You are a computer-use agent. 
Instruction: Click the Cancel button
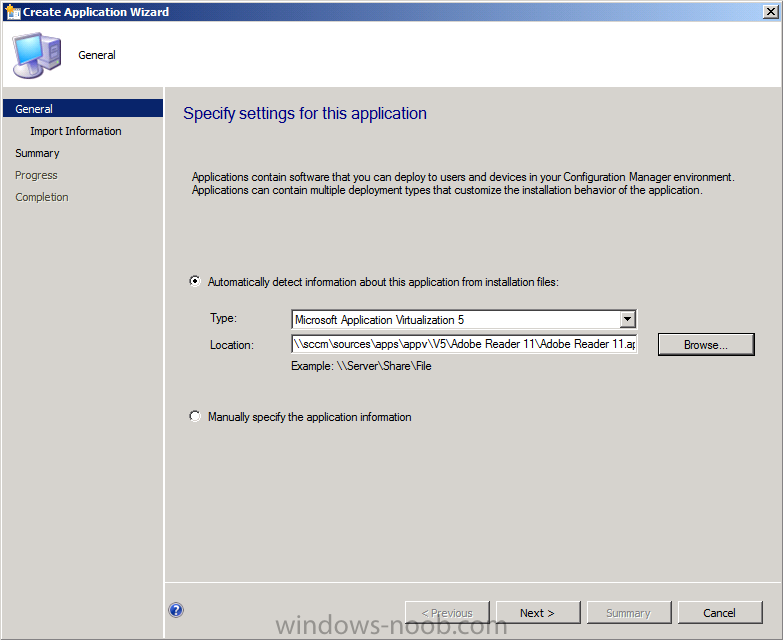pos(720,613)
